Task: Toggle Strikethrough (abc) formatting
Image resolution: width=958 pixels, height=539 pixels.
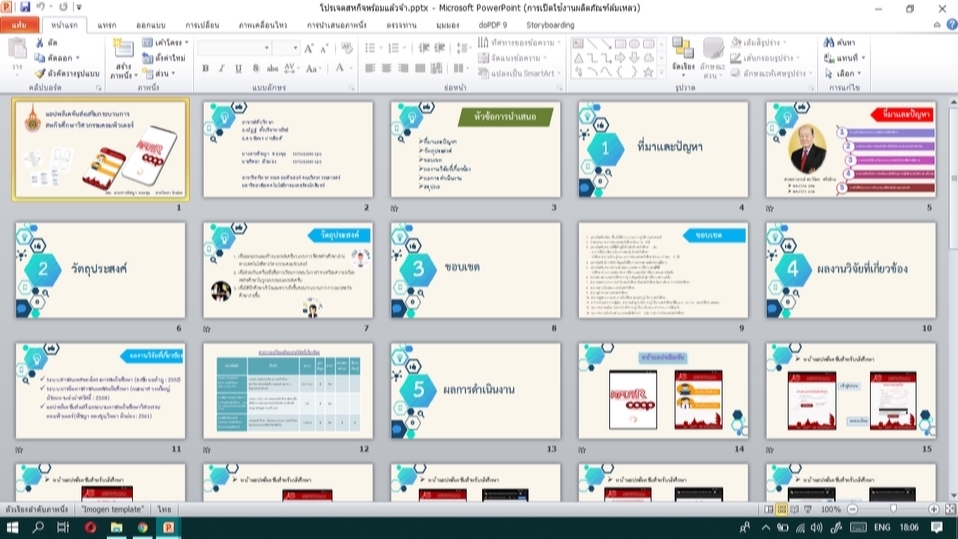Action: 272,68
